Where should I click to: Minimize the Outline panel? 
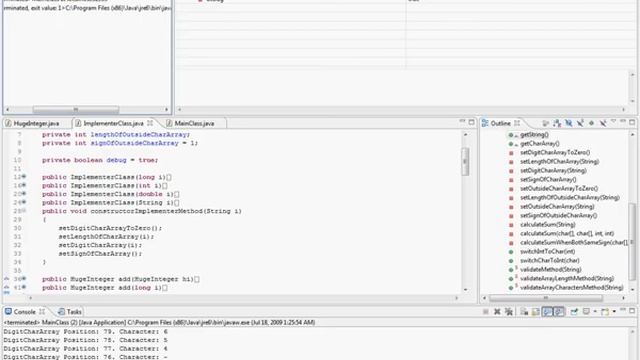point(623,122)
